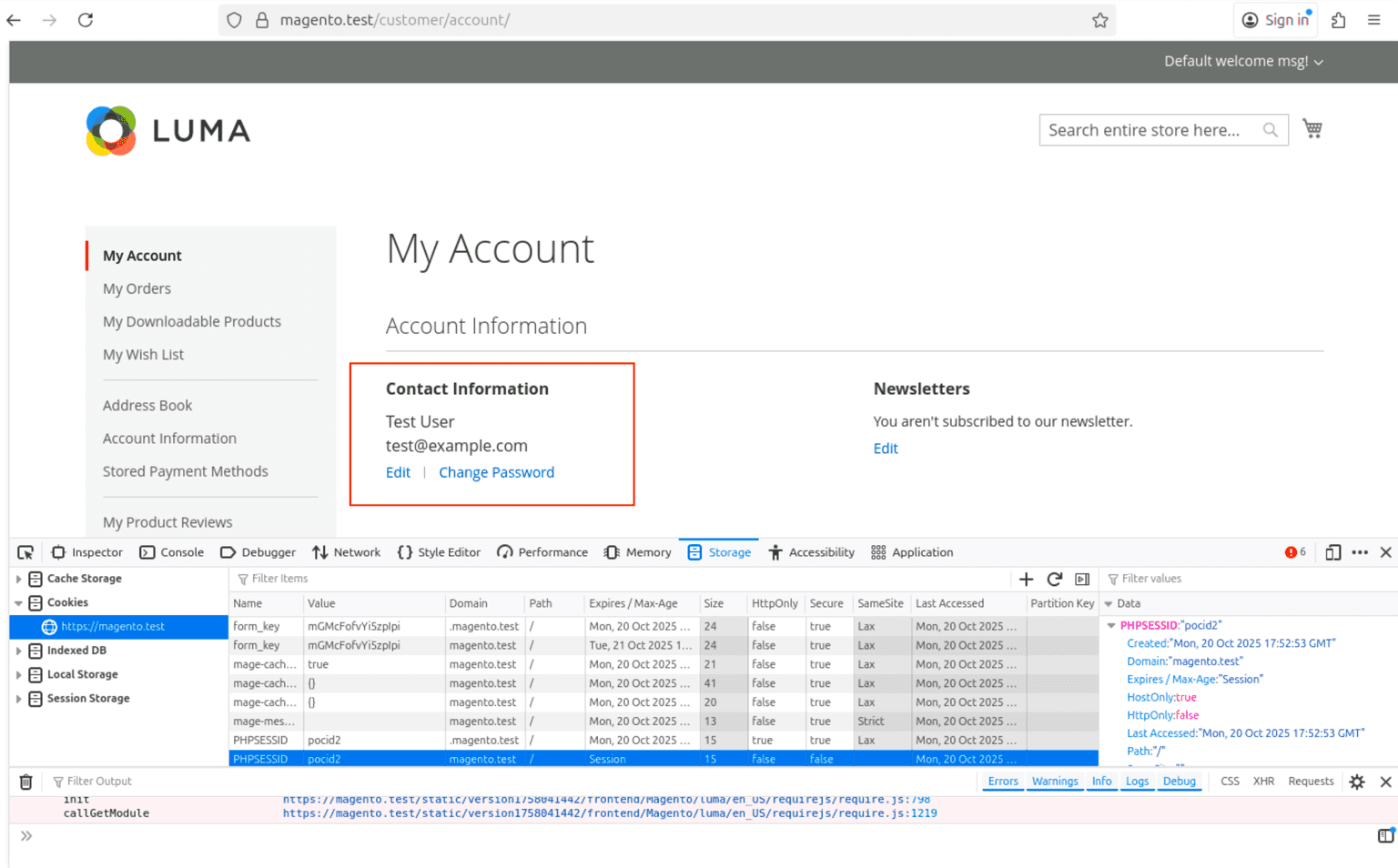Collapse the Cookies tree node
The width and height of the screenshot is (1398, 868).
coord(18,603)
